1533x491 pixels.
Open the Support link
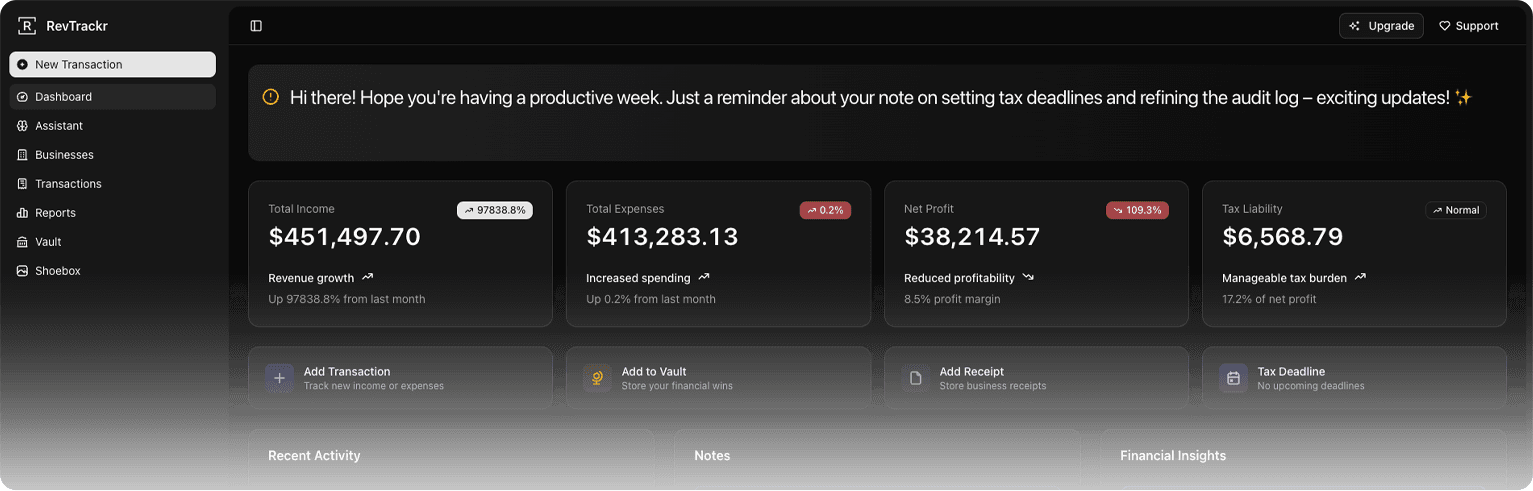1468,26
